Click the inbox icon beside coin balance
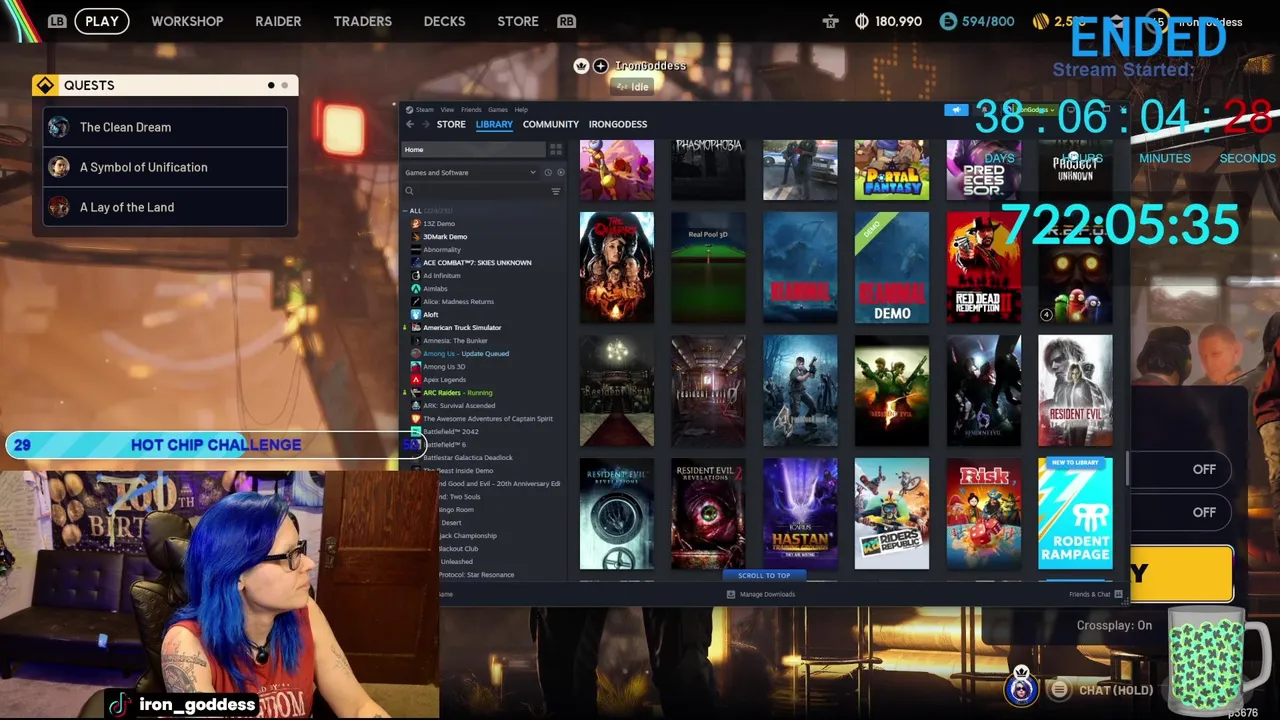1280x720 pixels. [x=830, y=21]
